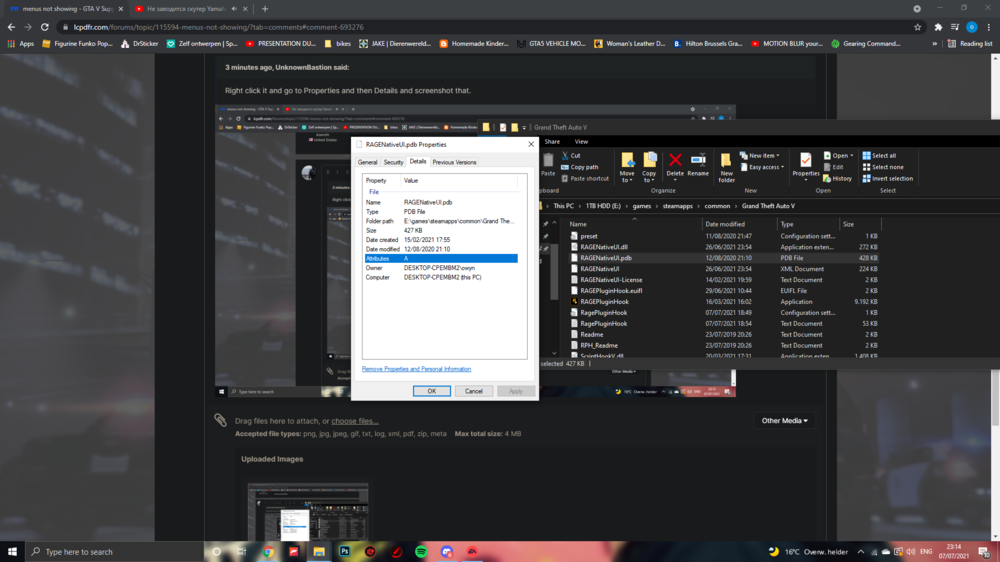Expand the overflow bookmarks chevron
The height and width of the screenshot is (562, 1000).
(x=934, y=43)
